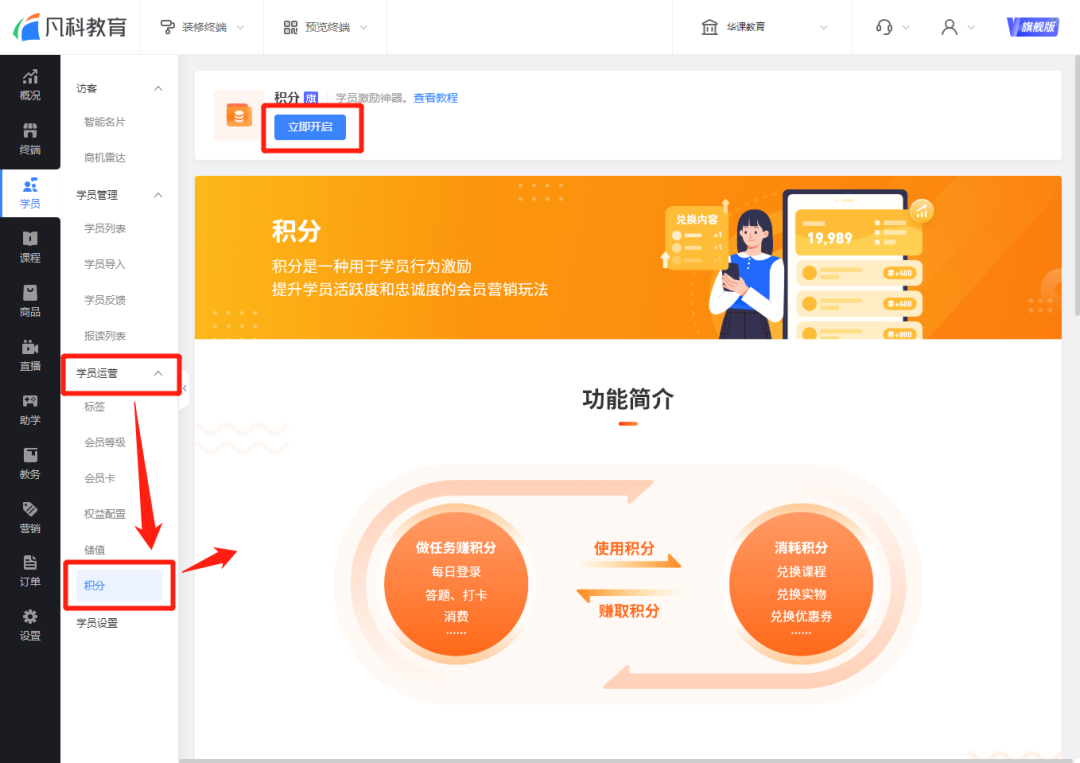Open the 助学 (Study Aid) sidebar icon
This screenshot has width=1080, height=763.
coord(30,412)
